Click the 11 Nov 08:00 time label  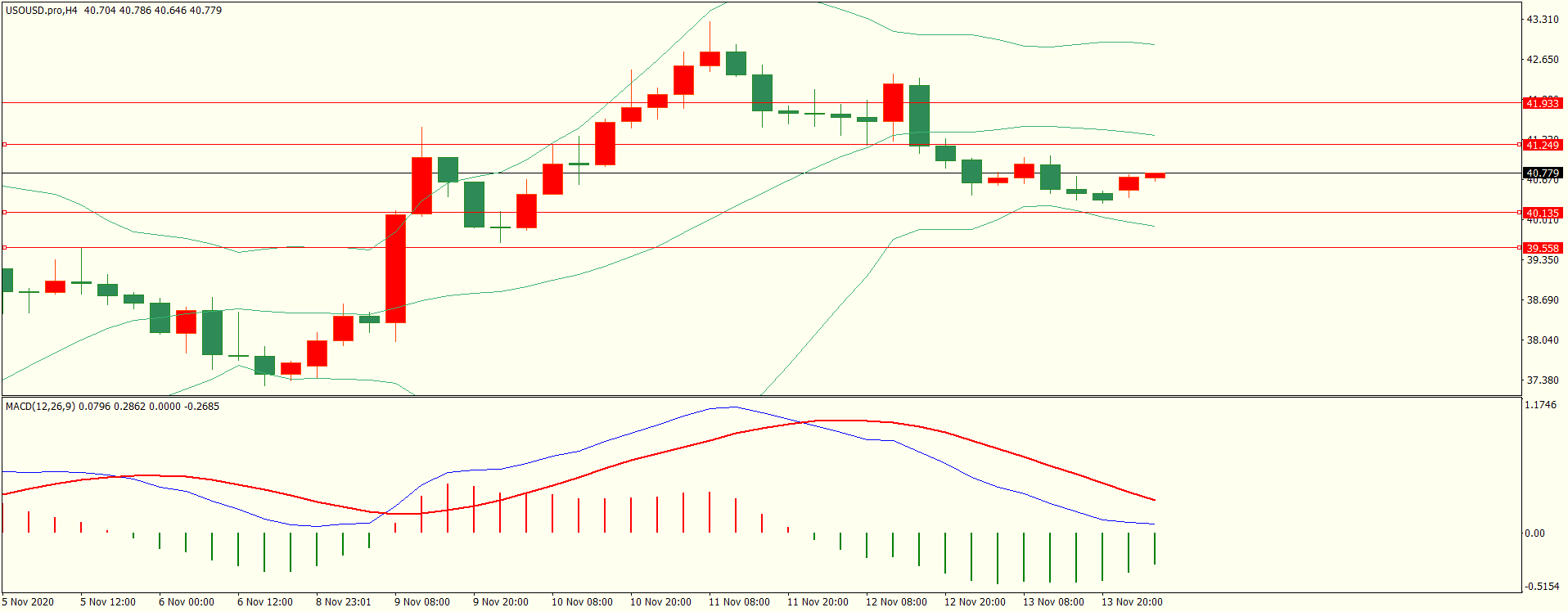(x=739, y=602)
